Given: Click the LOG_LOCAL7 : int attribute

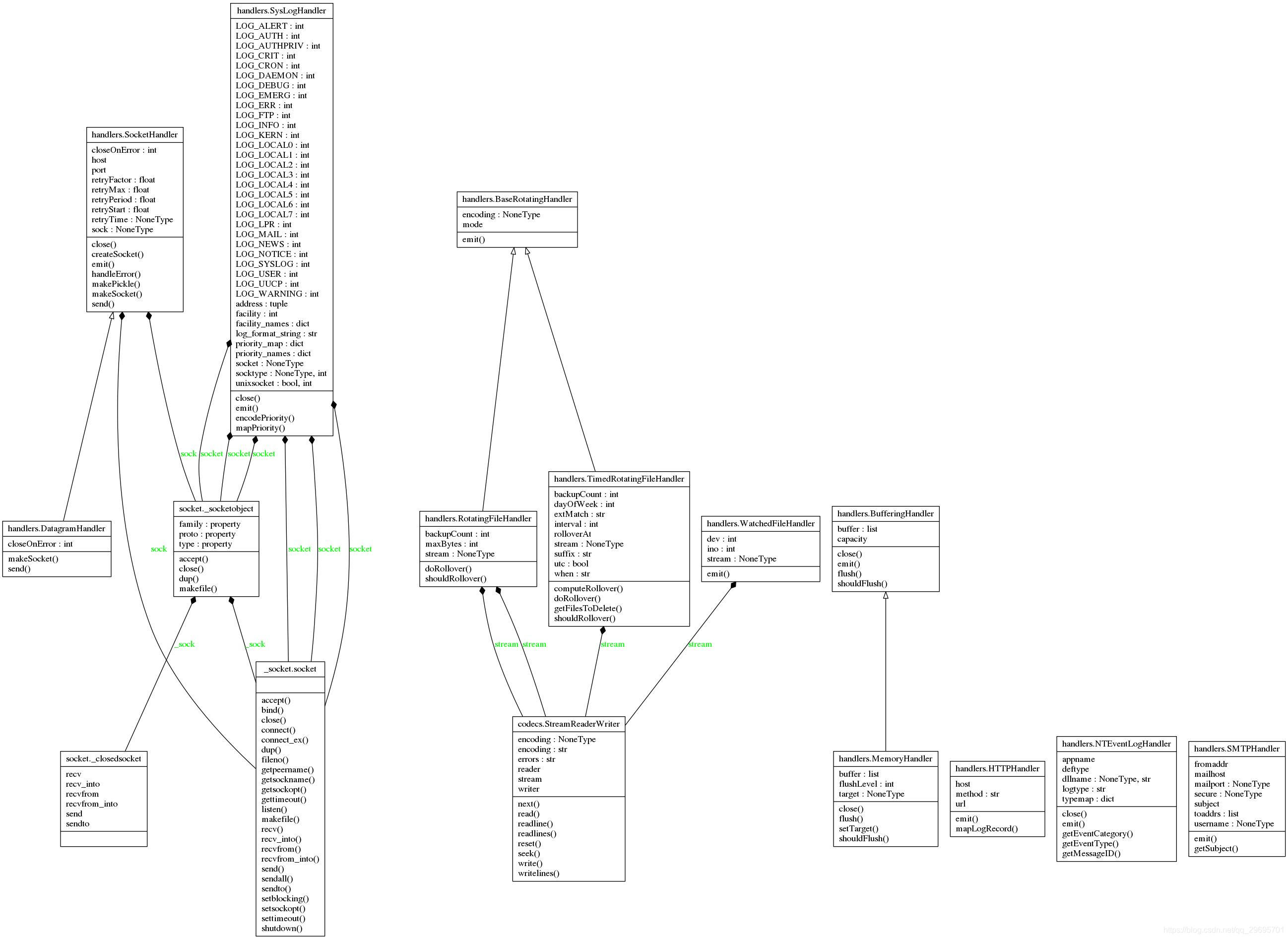Looking at the screenshot, I should (273, 214).
